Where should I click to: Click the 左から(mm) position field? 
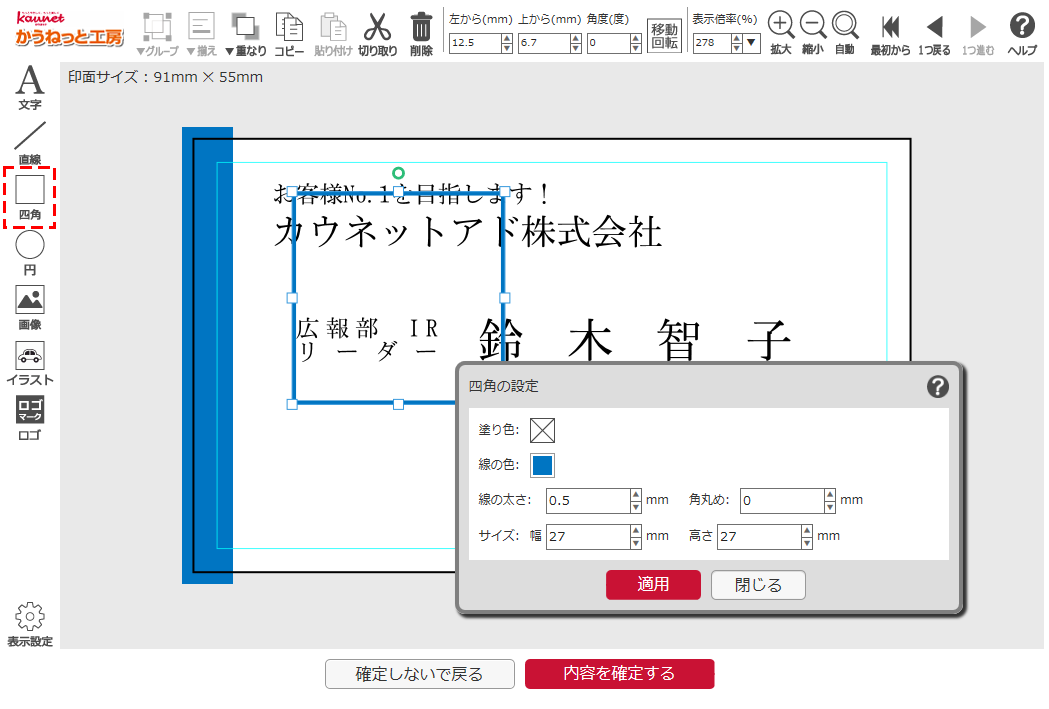click(x=475, y=43)
